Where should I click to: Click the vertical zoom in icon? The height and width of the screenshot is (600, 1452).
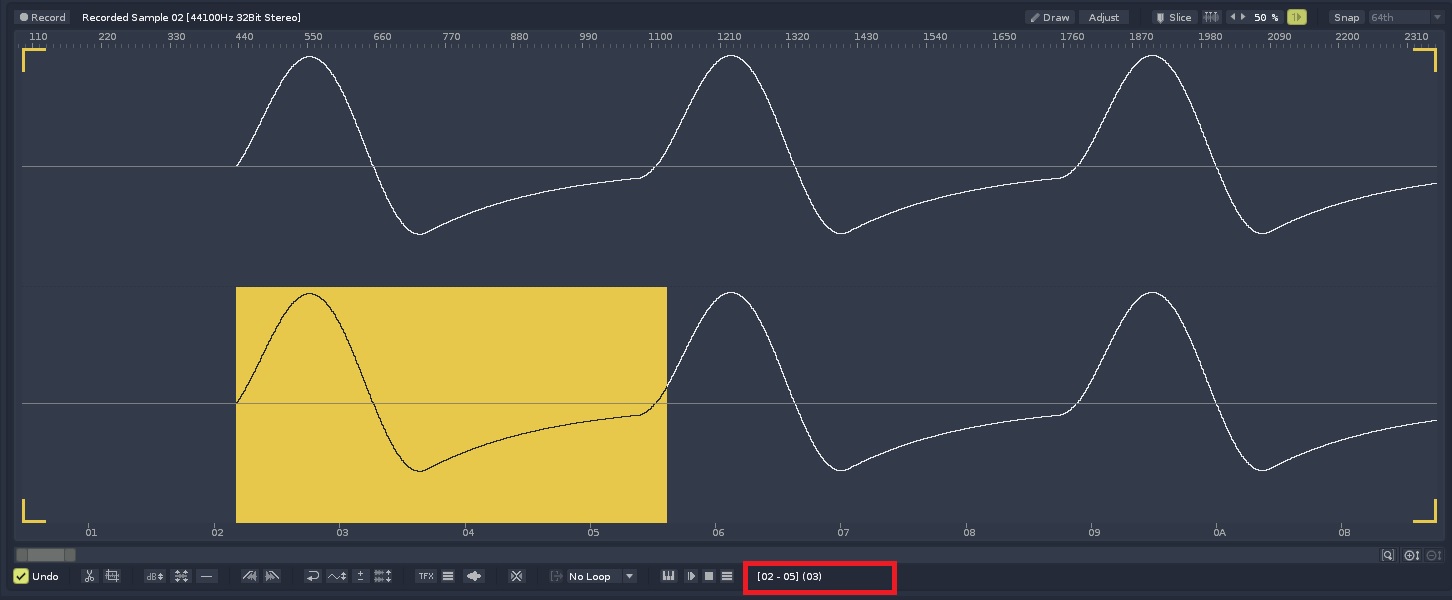[1411, 555]
